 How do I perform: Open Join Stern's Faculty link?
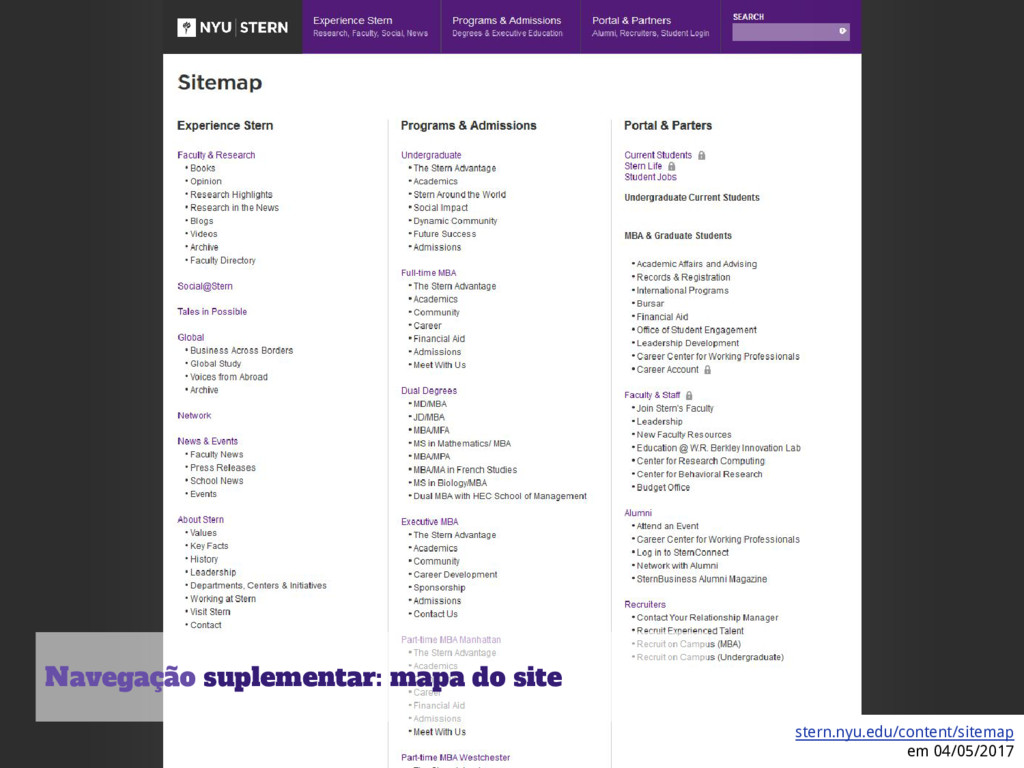tap(675, 409)
